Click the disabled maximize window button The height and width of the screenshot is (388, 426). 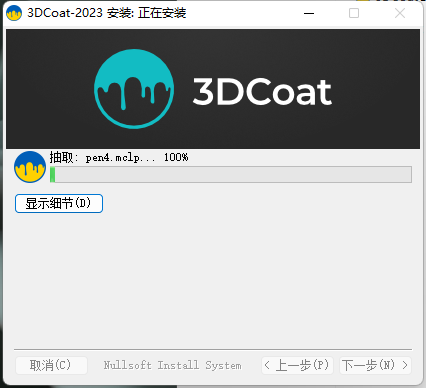coord(354,13)
